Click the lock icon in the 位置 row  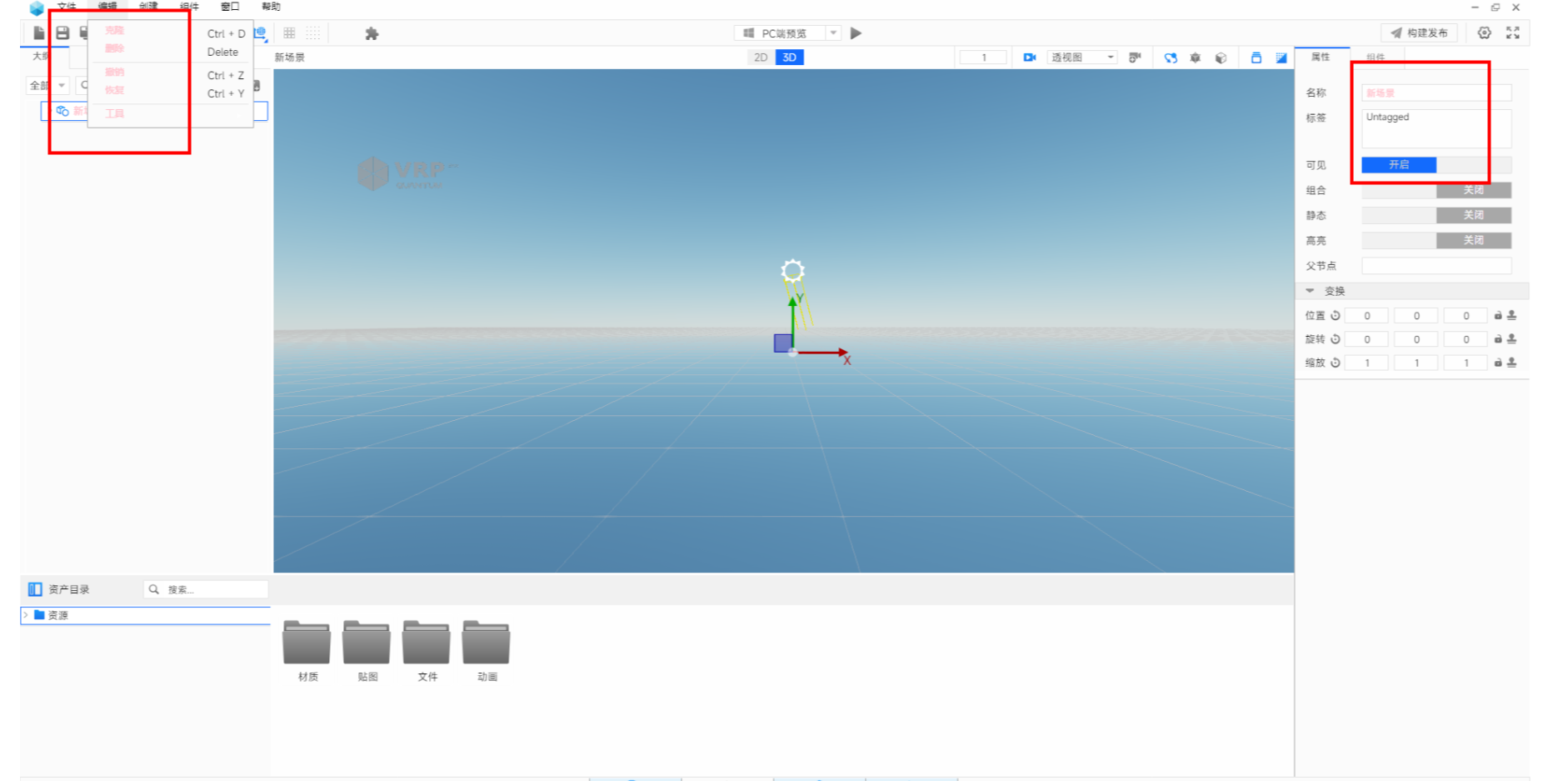point(1497,315)
